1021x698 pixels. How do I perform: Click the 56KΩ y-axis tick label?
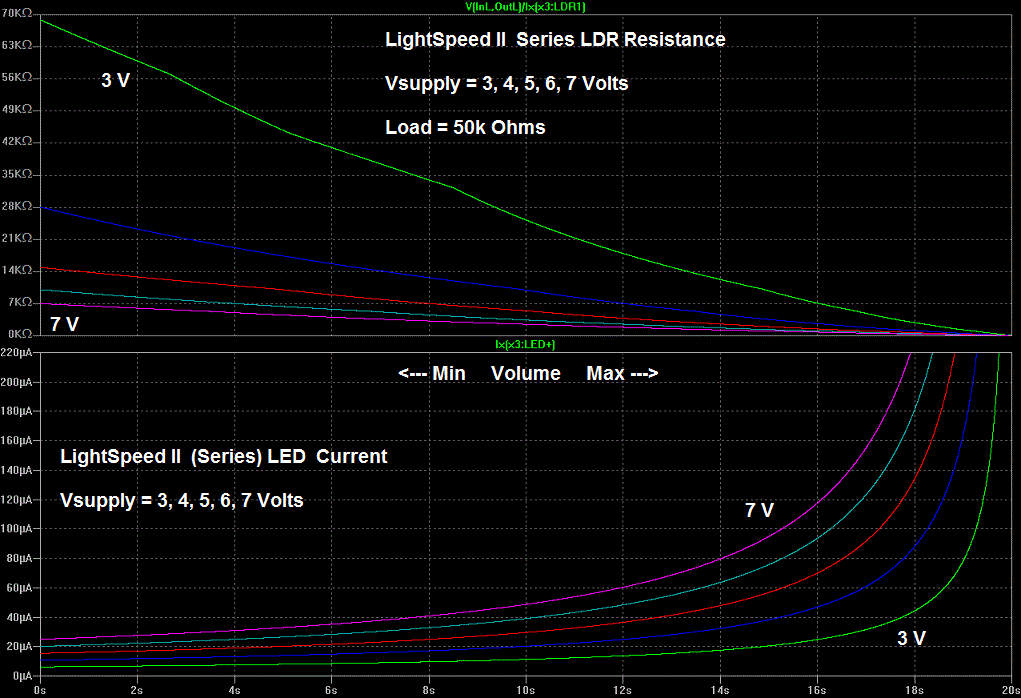click(x=16, y=77)
